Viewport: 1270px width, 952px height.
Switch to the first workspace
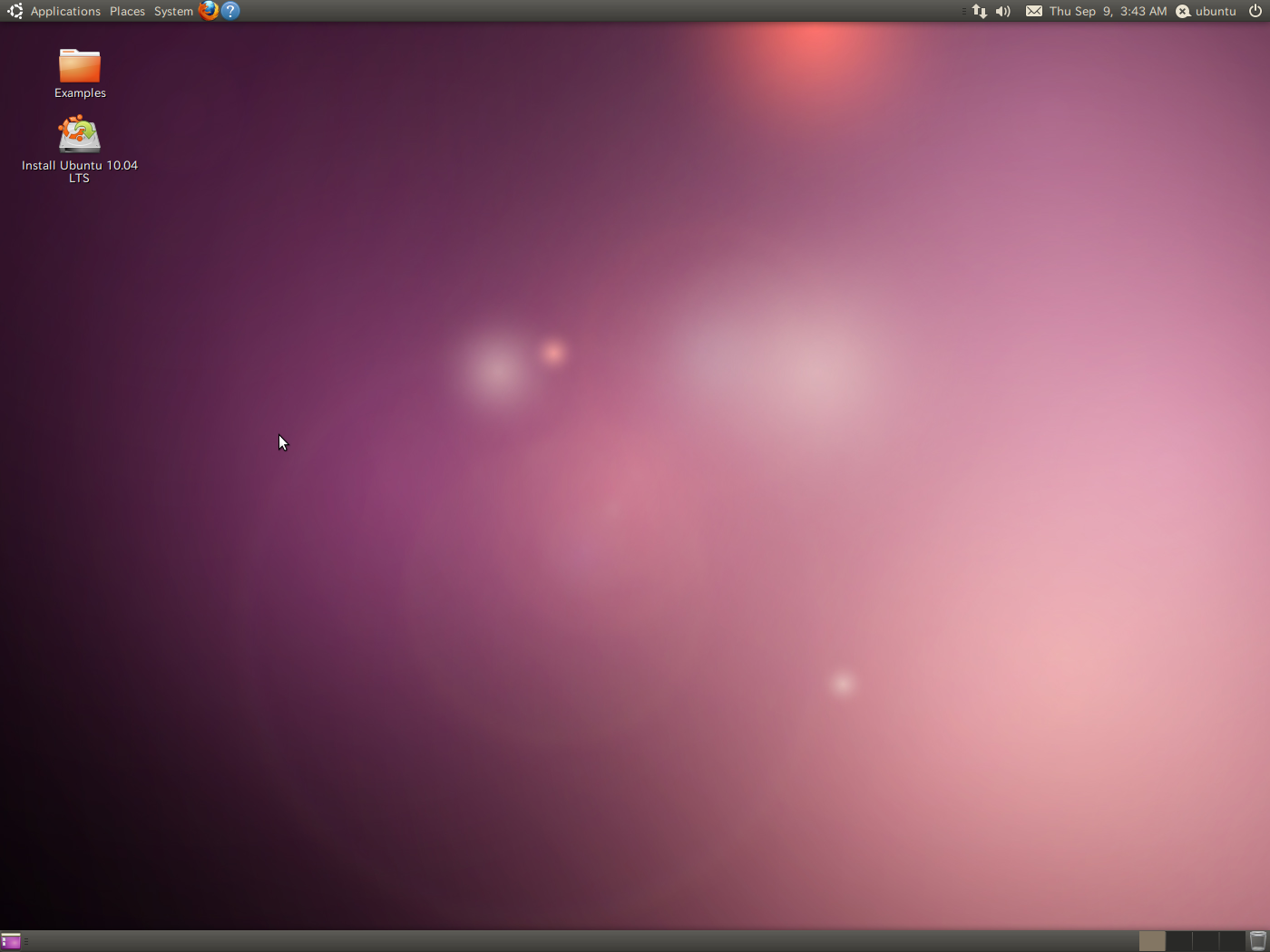[x=1152, y=941]
